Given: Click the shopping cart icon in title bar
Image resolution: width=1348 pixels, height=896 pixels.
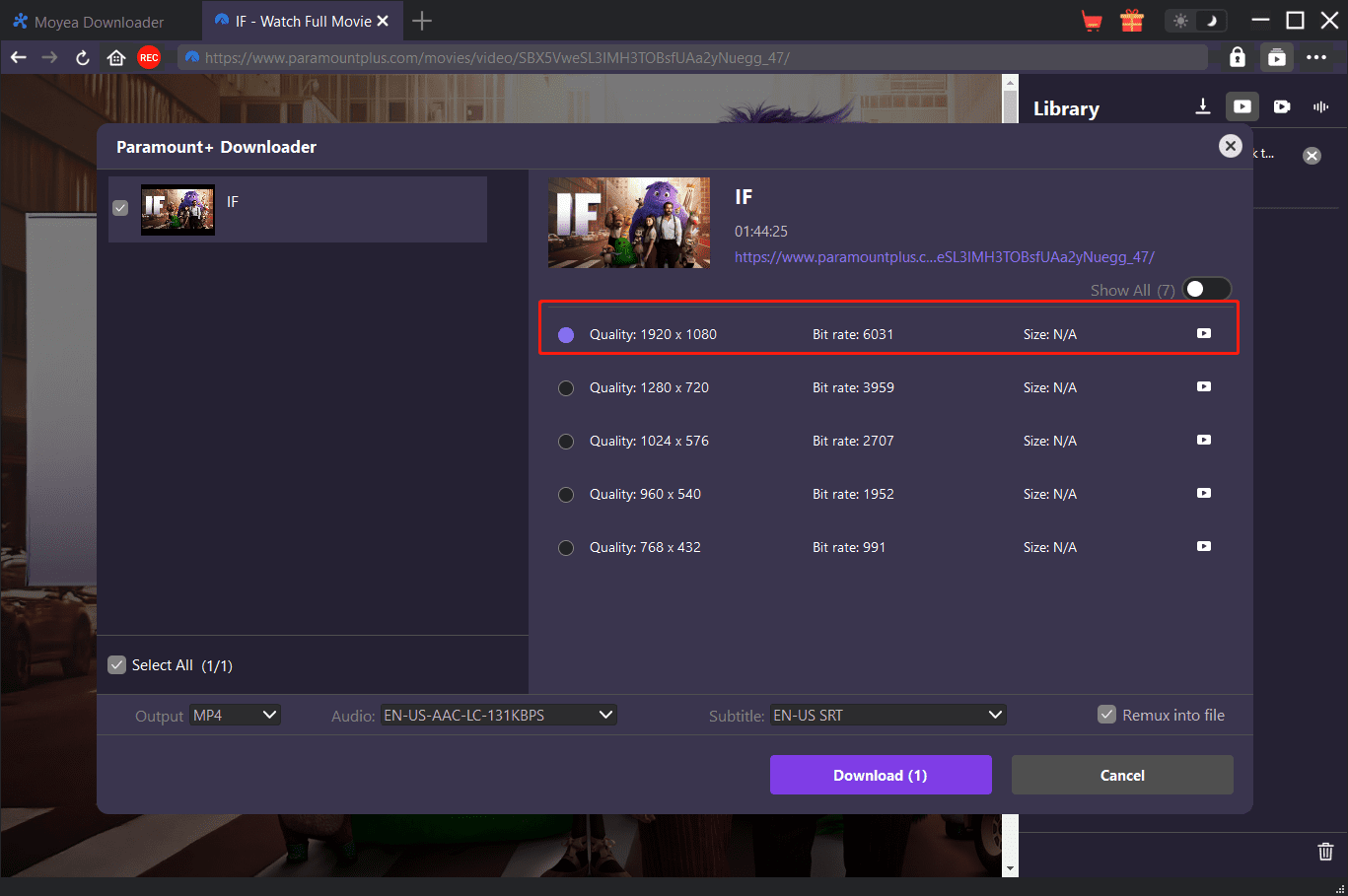Looking at the screenshot, I should [1091, 21].
